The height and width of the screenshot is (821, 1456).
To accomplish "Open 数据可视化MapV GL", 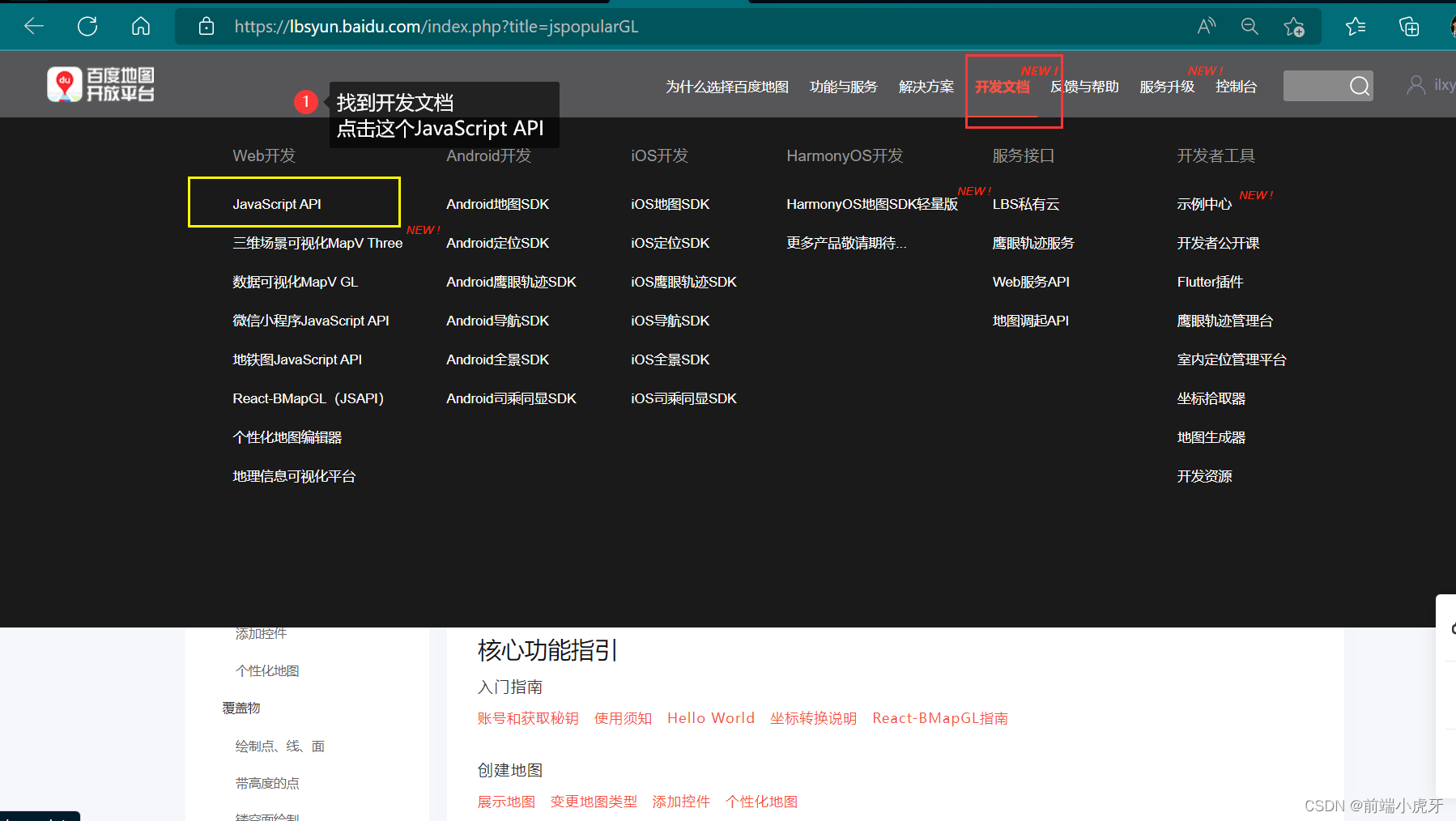I will (x=295, y=282).
